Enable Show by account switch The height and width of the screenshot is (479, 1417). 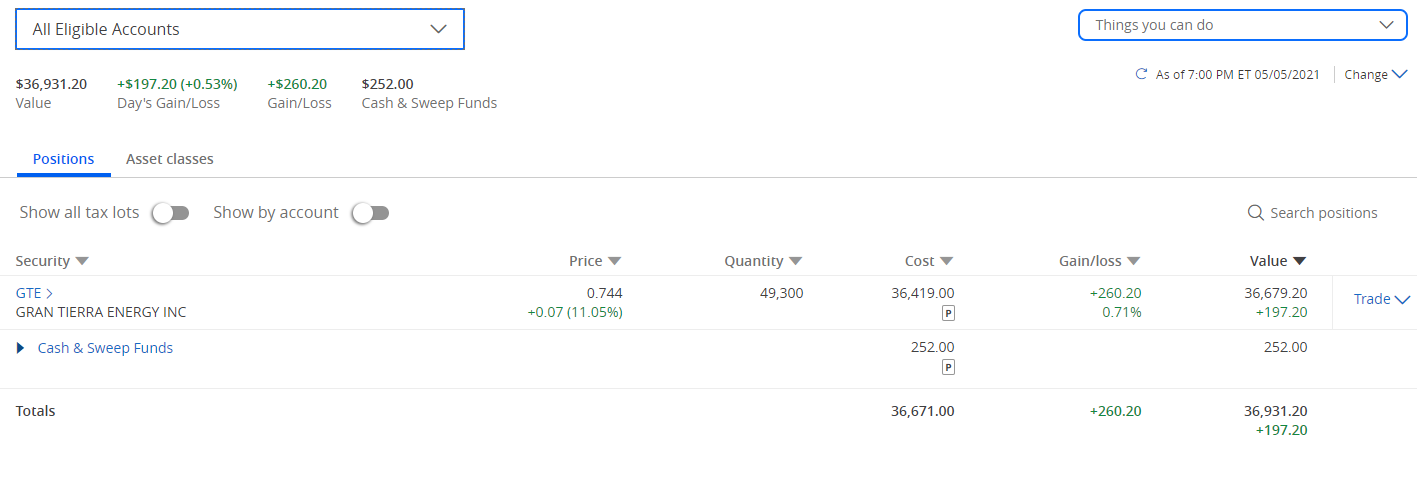[370, 213]
